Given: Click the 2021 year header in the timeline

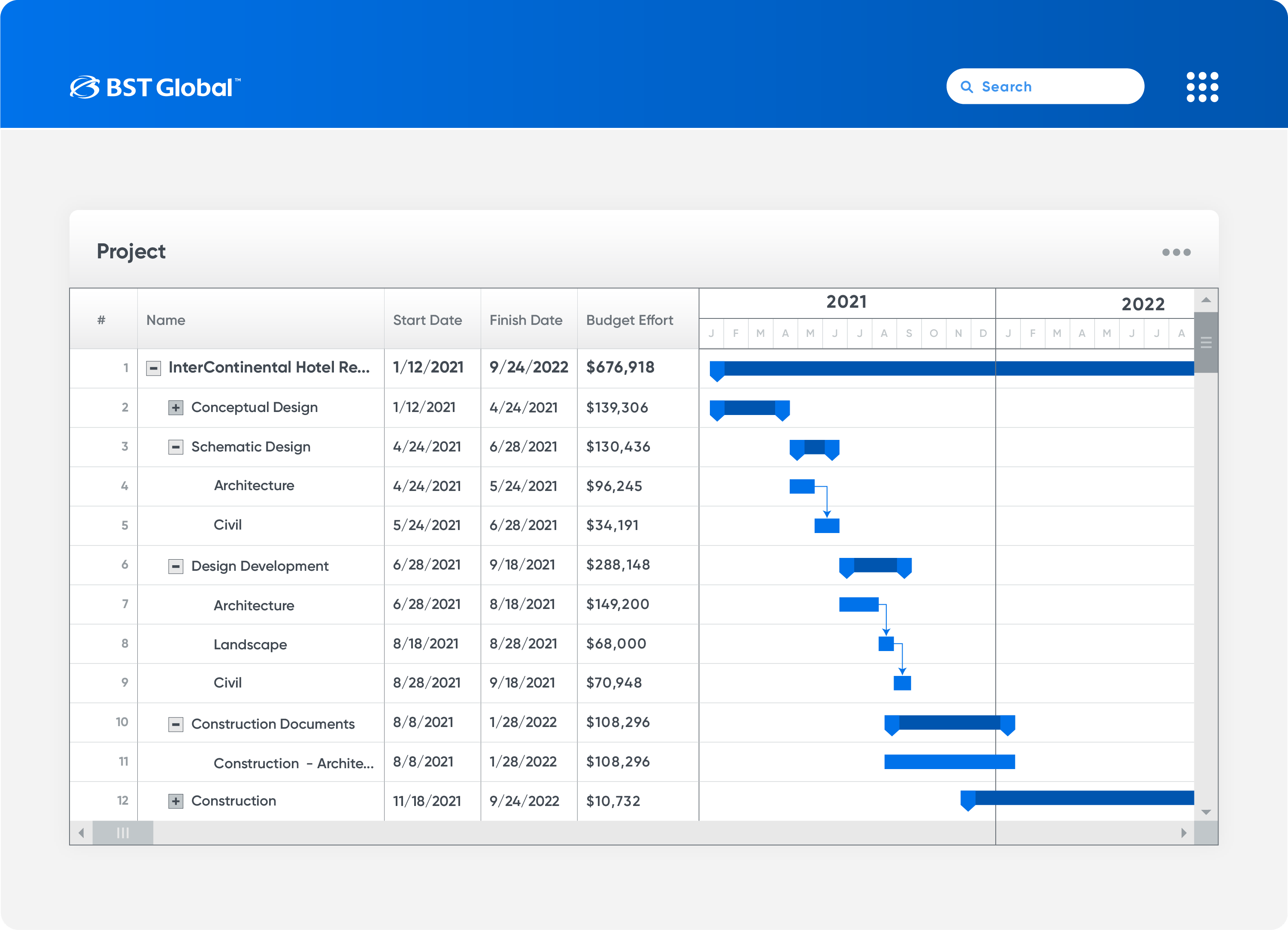Looking at the screenshot, I should tap(847, 302).
